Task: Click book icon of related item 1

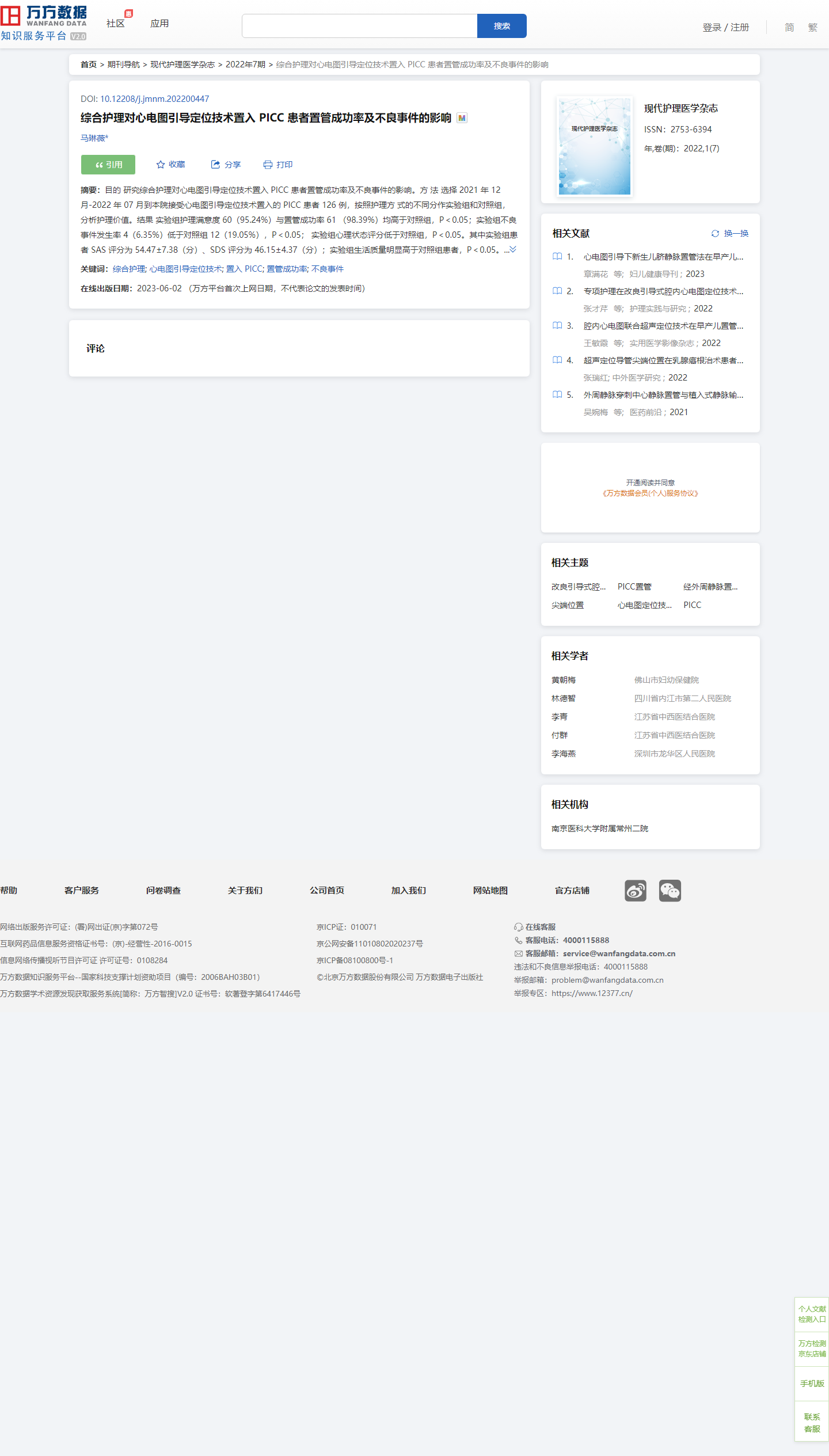Action: (557, 257)
